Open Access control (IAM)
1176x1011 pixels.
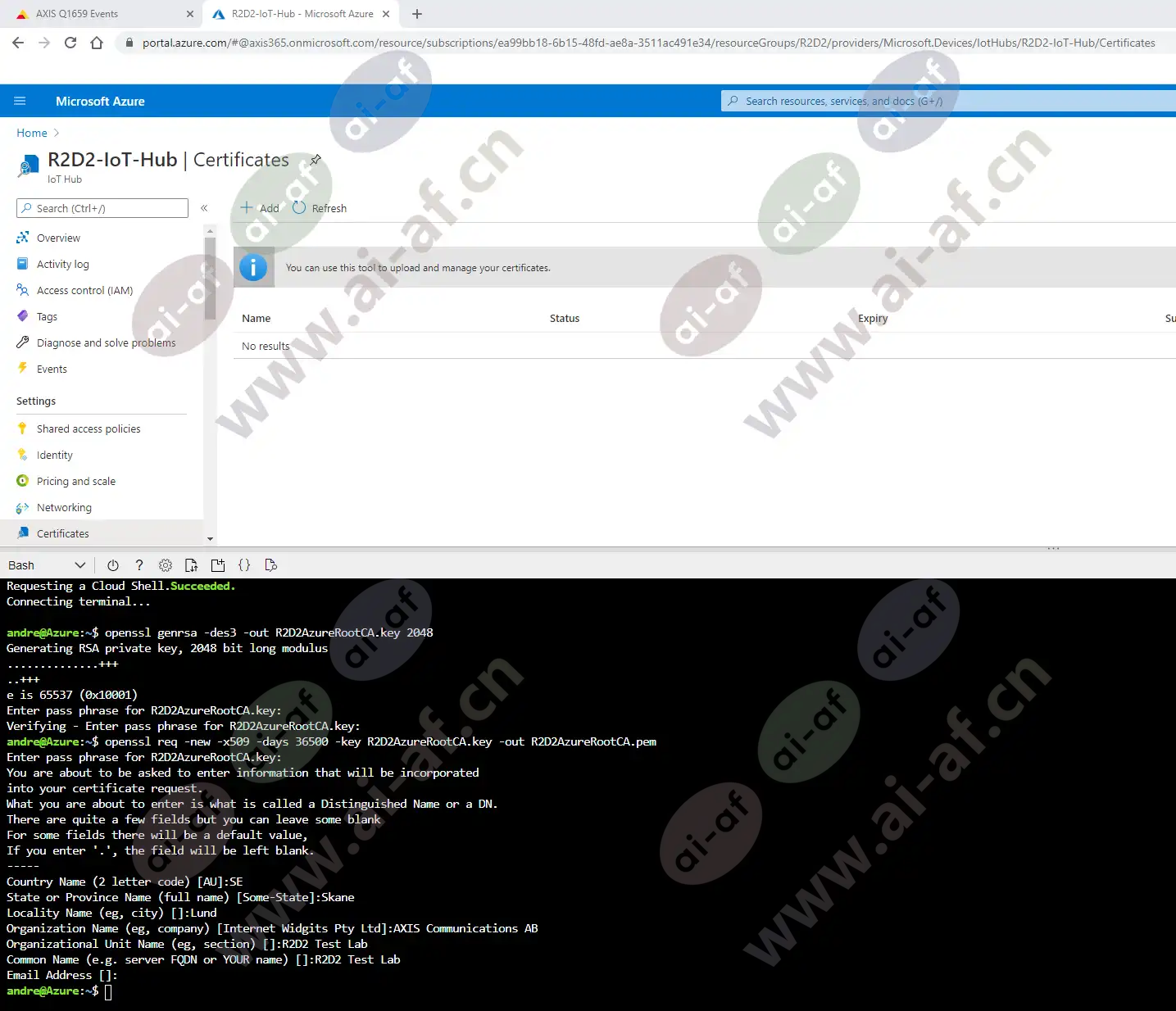tap(84, 290)
